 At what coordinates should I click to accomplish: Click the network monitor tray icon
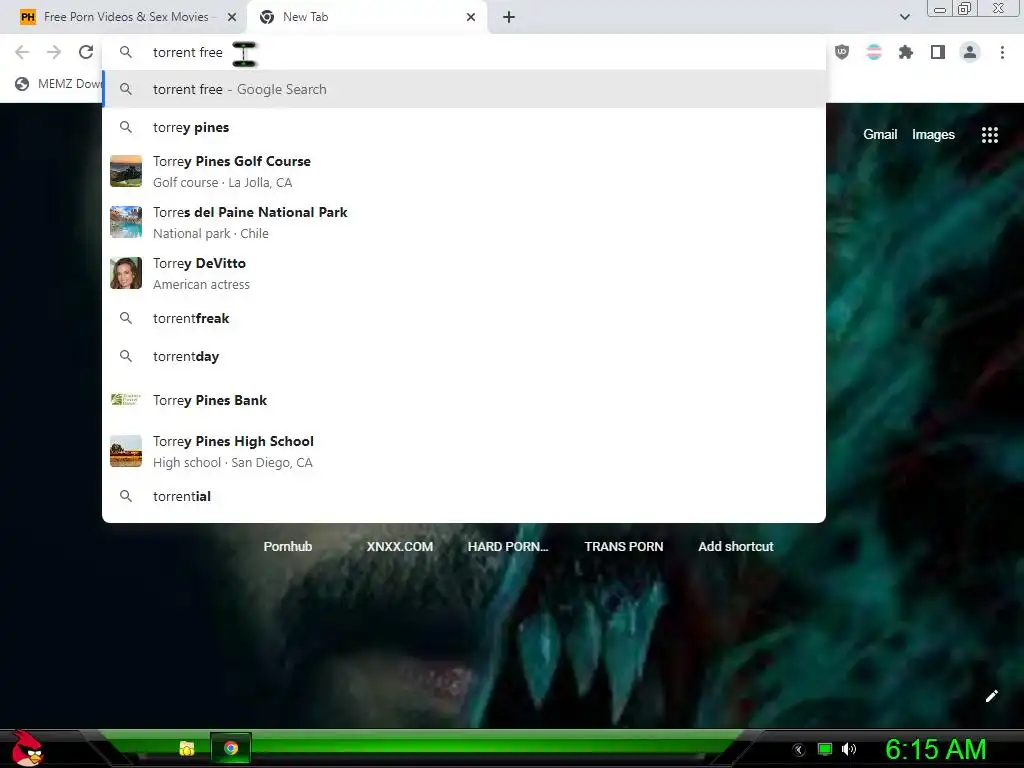click(x=825, y=749)
